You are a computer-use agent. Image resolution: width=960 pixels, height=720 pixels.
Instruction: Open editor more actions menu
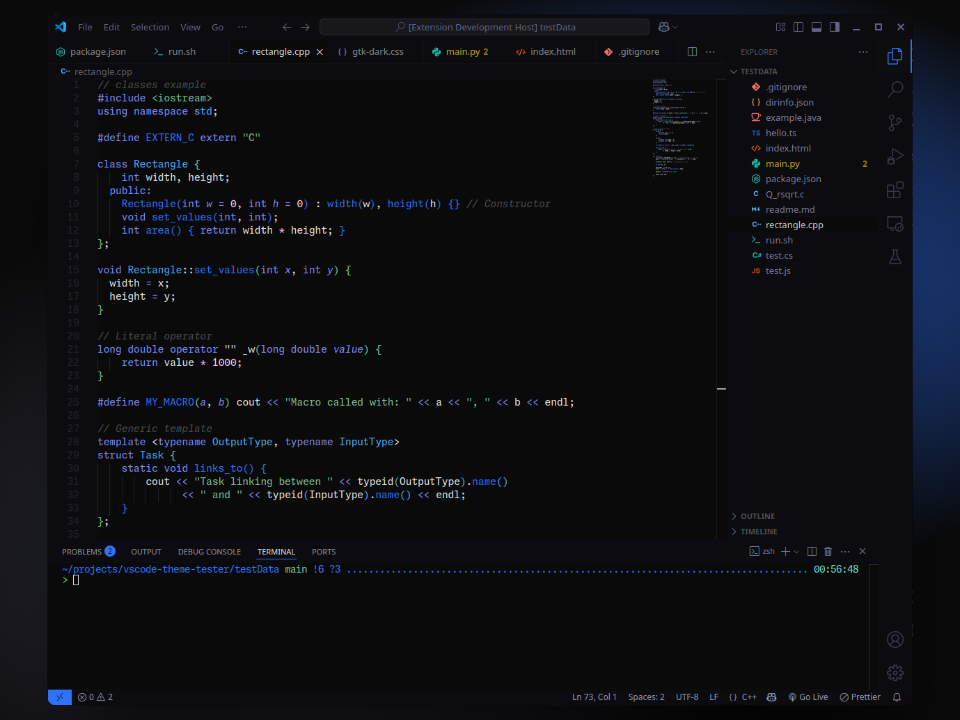tap(710, 51)
